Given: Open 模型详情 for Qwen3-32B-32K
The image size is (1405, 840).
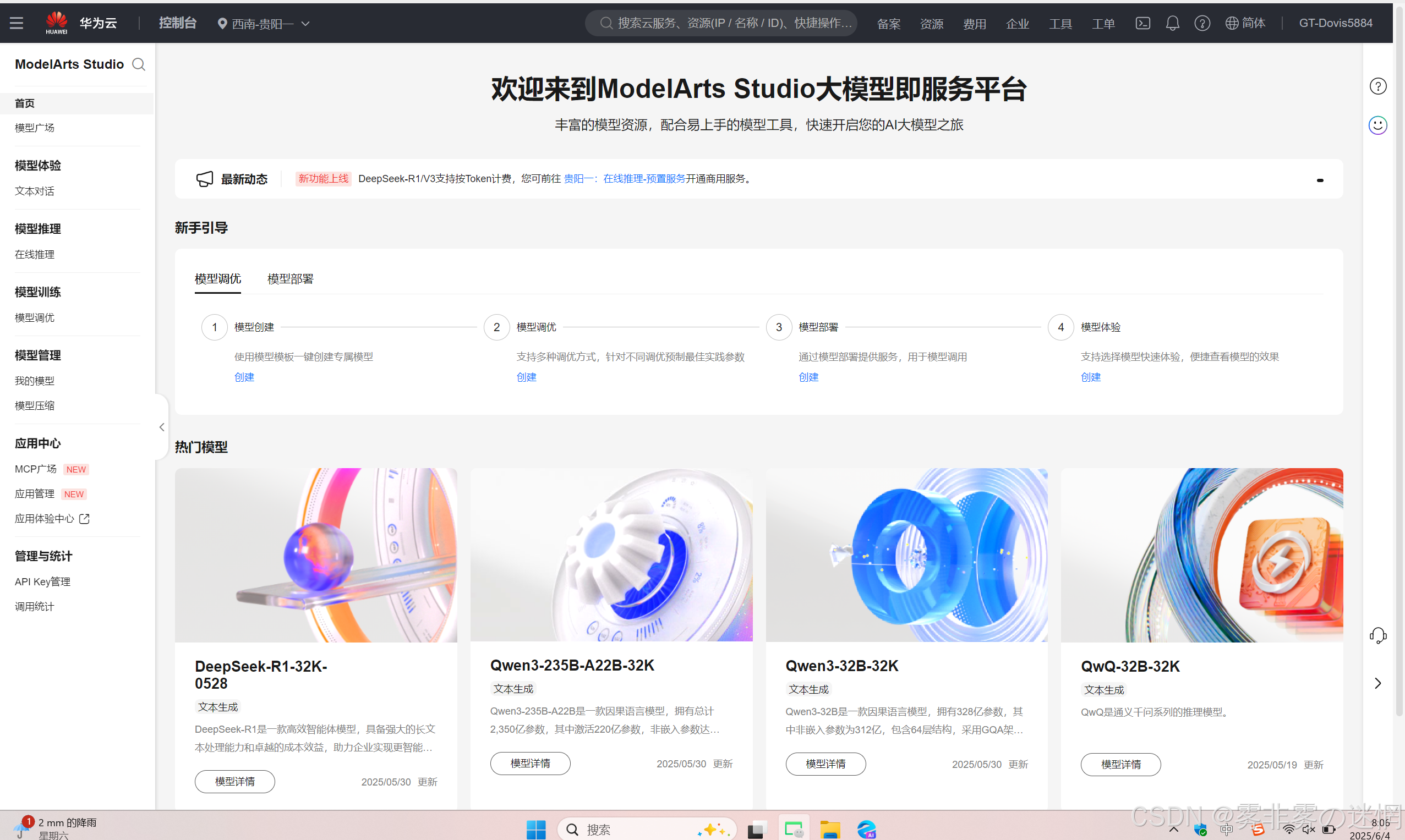Looking at the screenshot, I should point(825,764).
